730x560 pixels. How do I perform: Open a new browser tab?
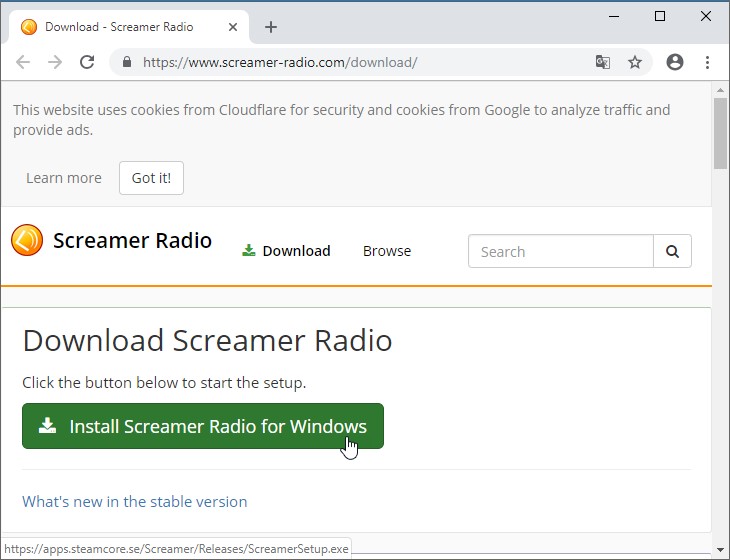pyautogui.click(x=271, y=27)
